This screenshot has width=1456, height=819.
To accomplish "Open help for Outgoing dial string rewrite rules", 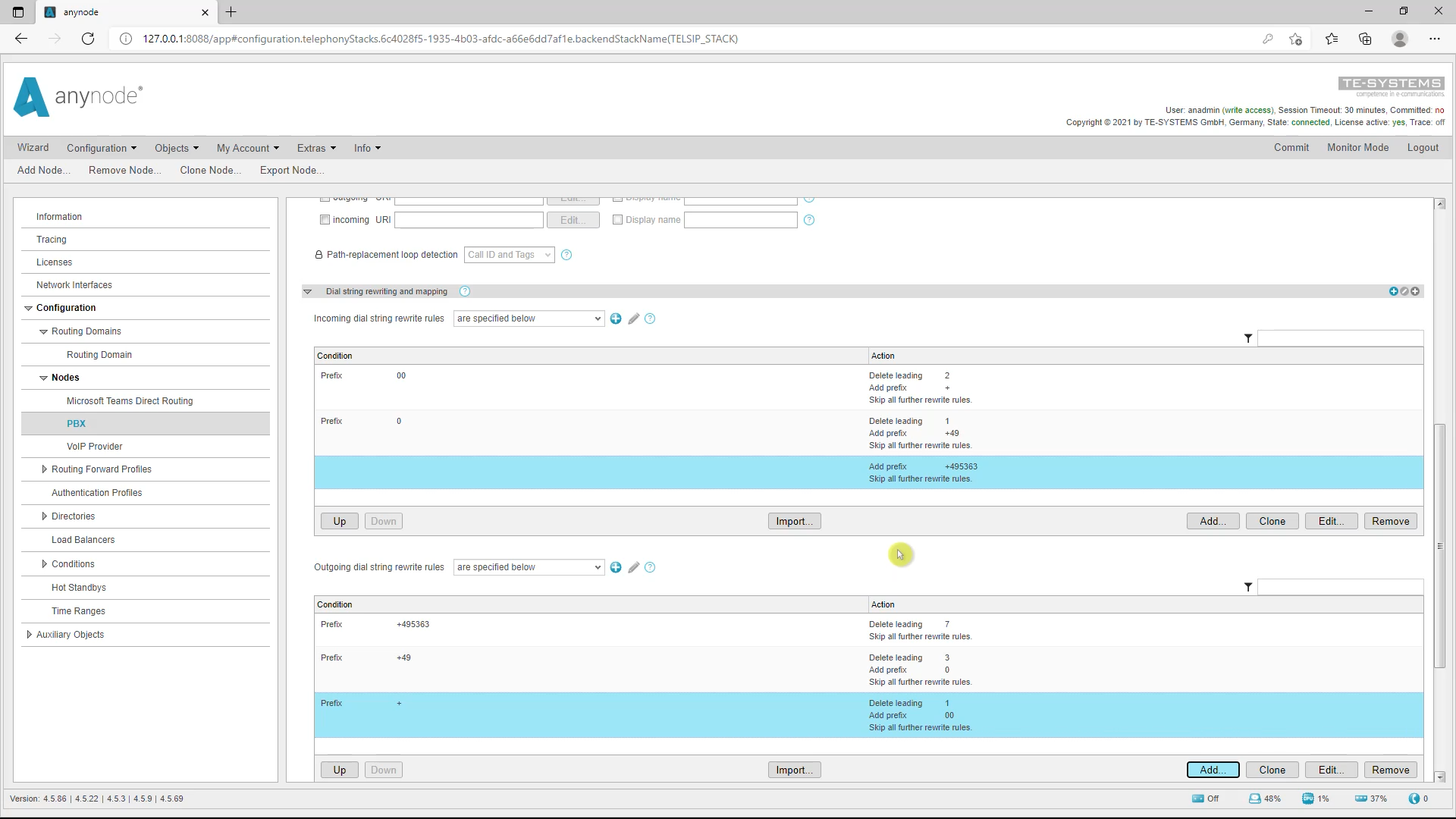I will (x=650, y=567).
